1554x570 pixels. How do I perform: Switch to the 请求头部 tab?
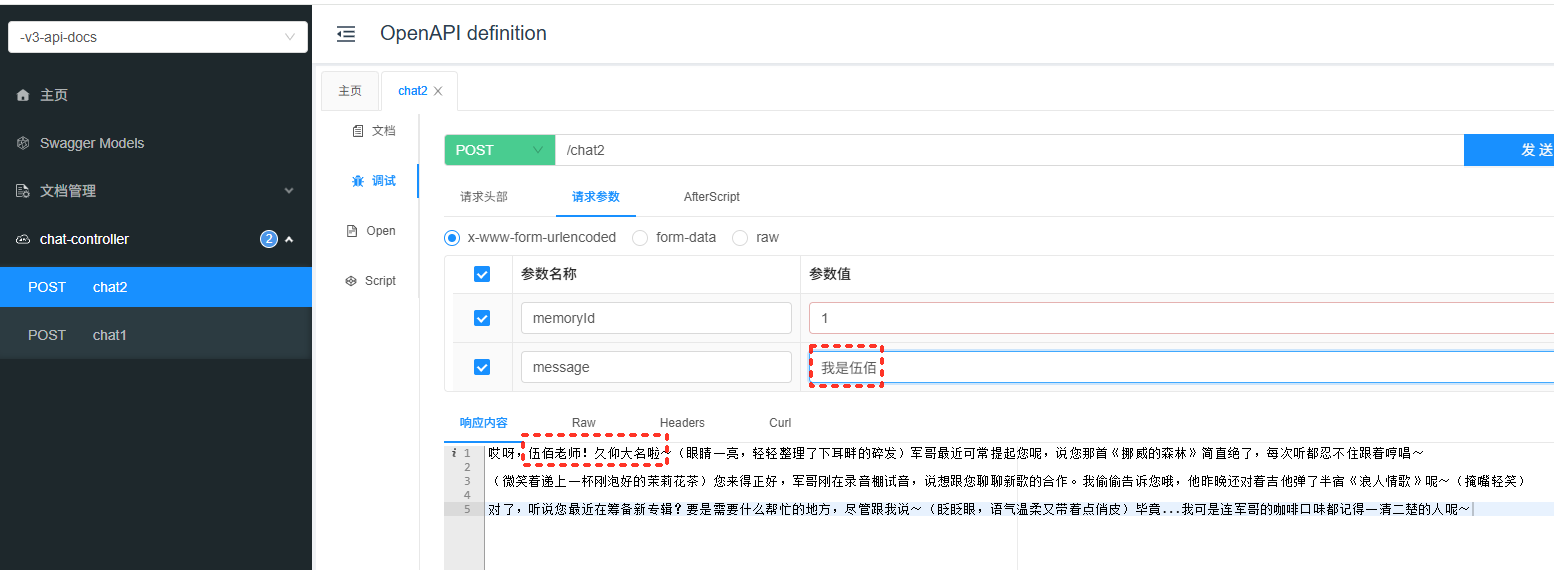pyautogui.click(x=484, y=197)
